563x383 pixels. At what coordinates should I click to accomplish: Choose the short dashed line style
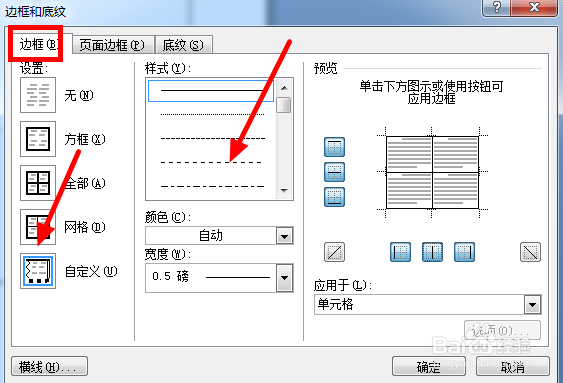pyautogui.click(x=212, y=138)
